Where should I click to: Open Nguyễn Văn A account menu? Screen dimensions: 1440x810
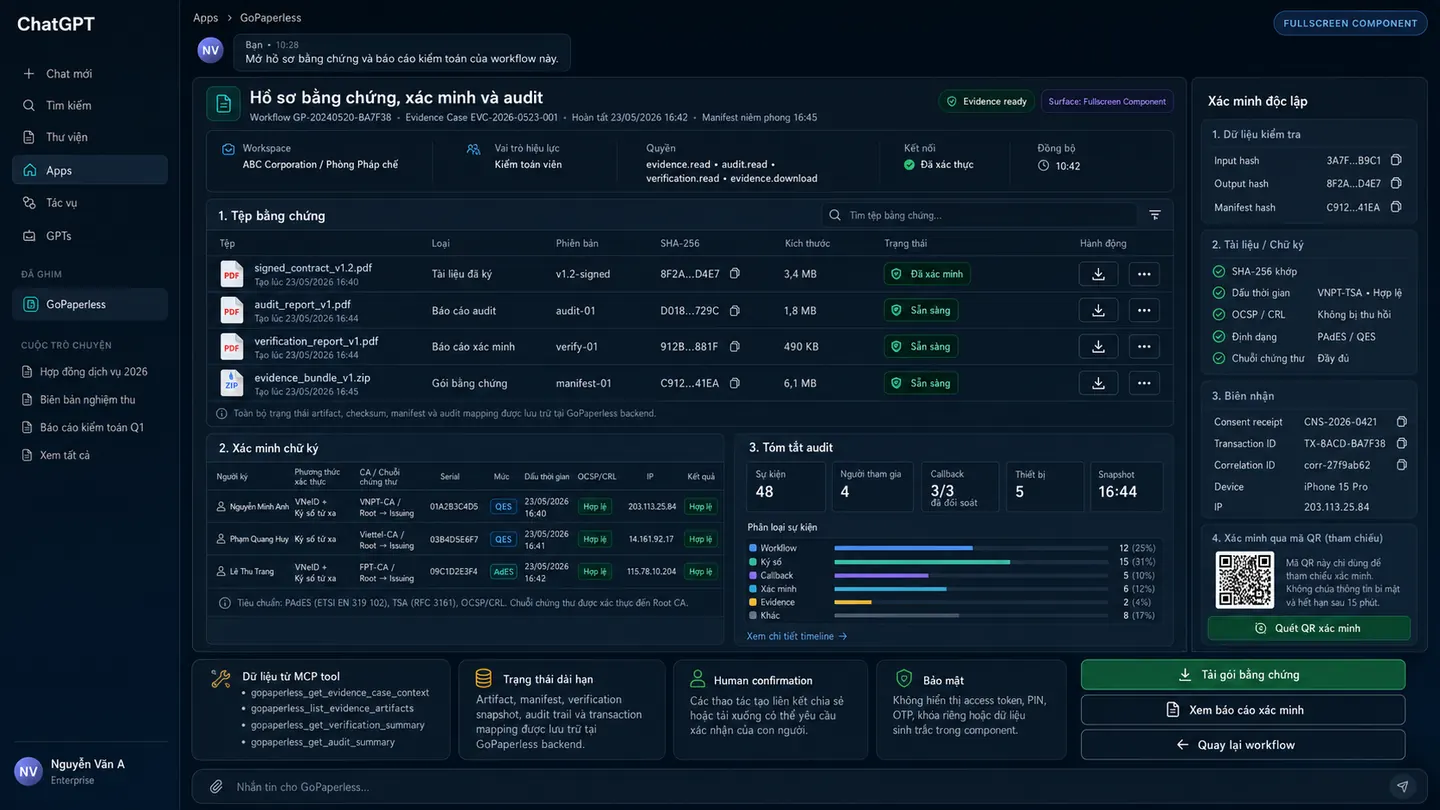click(90, 771)
